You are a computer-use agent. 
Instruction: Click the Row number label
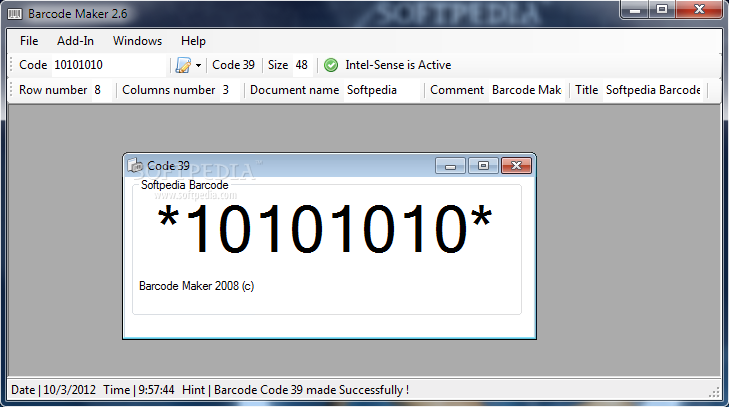point(53,90)
